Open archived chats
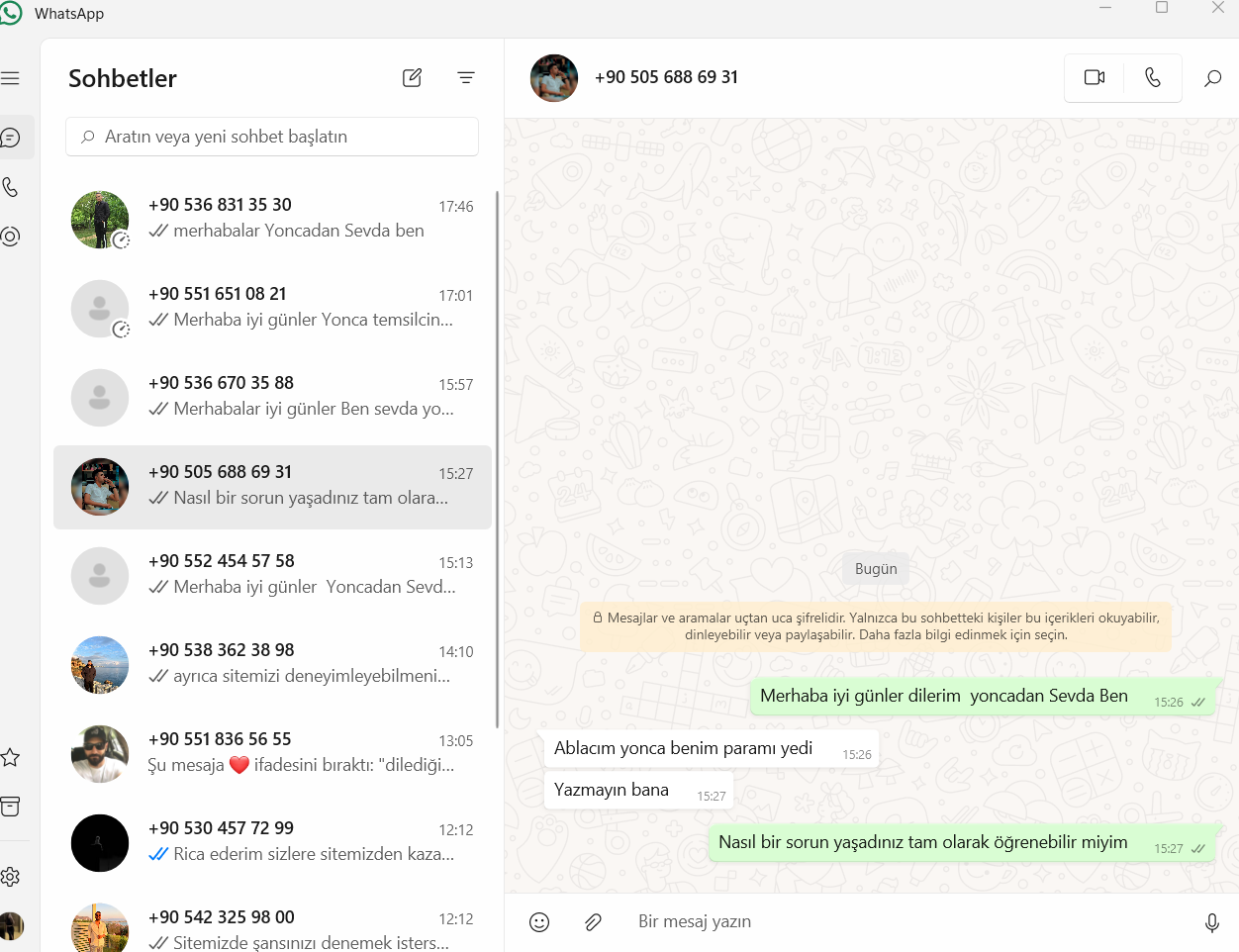1239x952 pixels. point(11,807)
